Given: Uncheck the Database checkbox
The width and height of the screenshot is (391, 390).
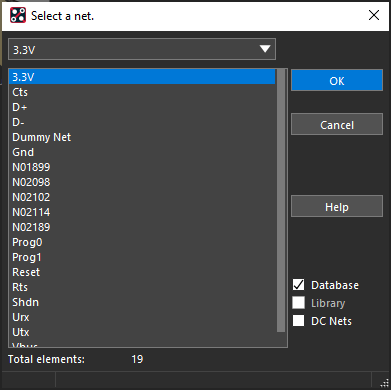Looking at the screenshot, I should click(298, 285).
